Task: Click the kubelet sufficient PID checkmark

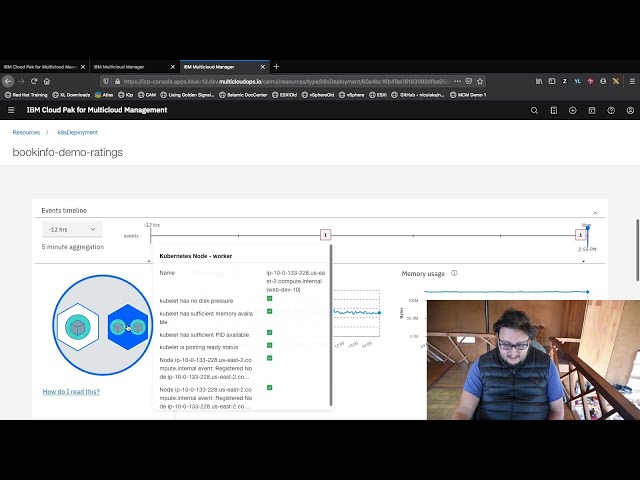Action: pos(269,332)
